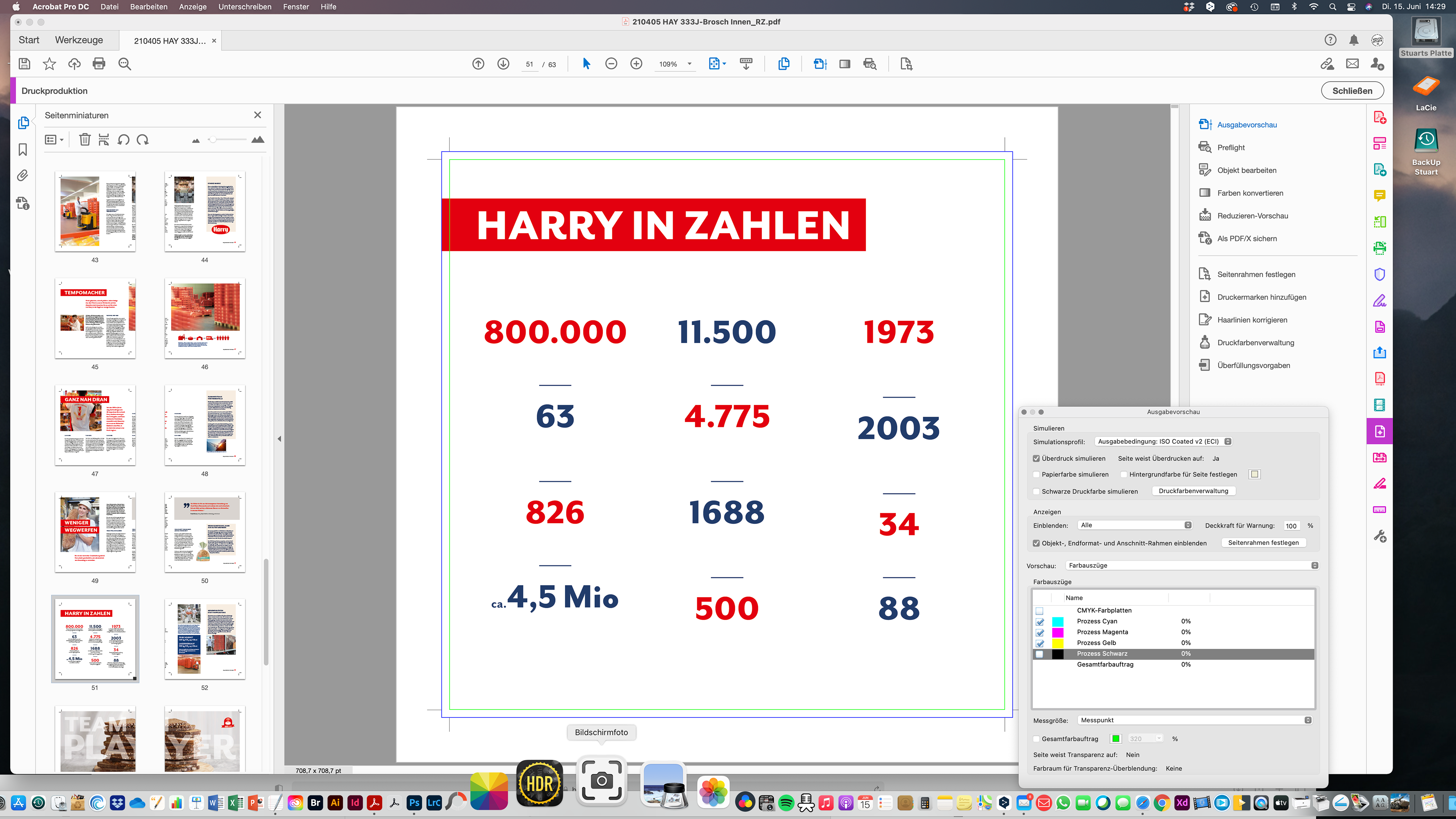This screenshot has height=819, width=1456.
Task: Open Reduzieren-Vorschau tool
Action: coord(1252,216)
